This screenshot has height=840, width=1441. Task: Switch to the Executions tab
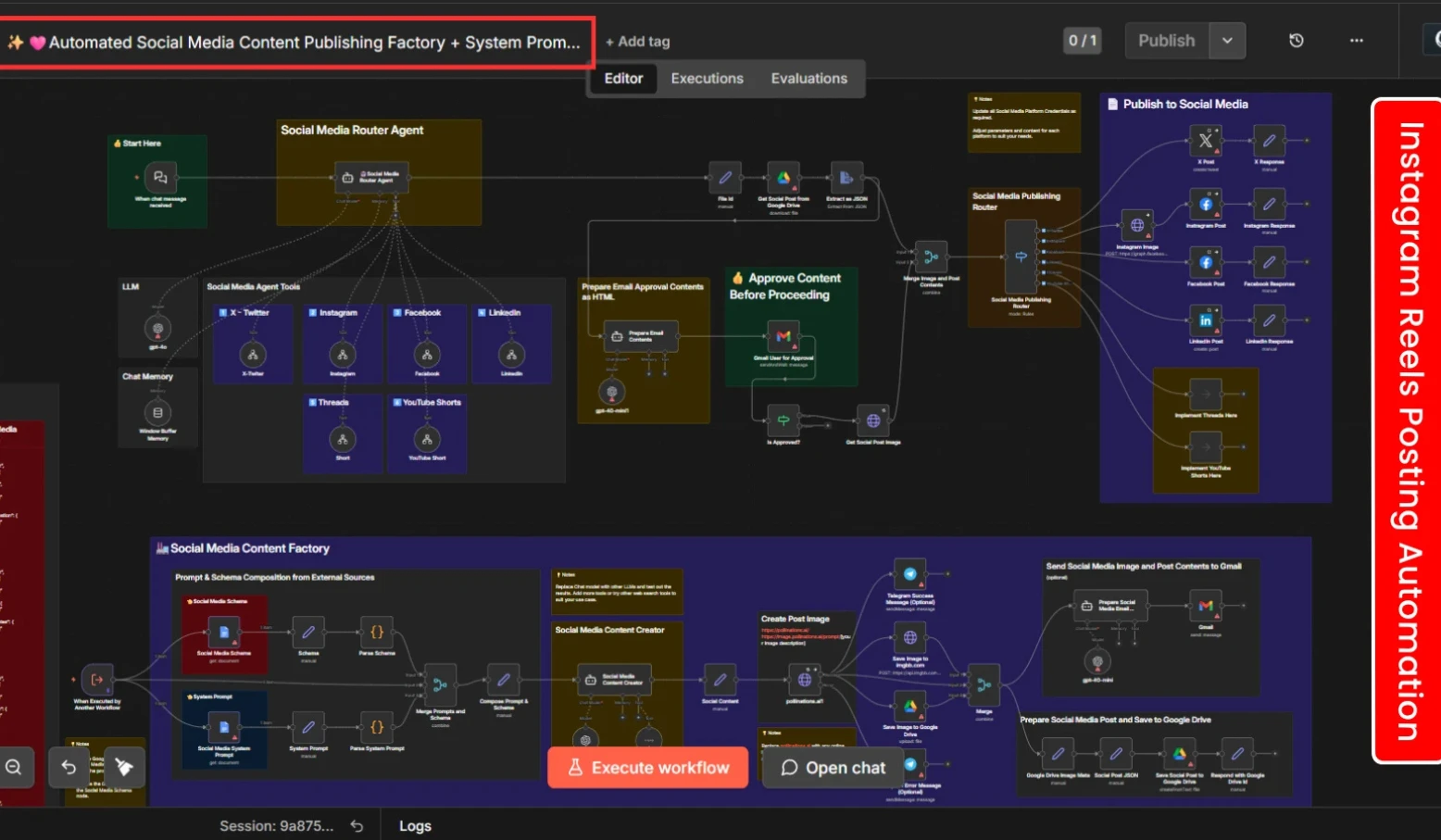707,79
